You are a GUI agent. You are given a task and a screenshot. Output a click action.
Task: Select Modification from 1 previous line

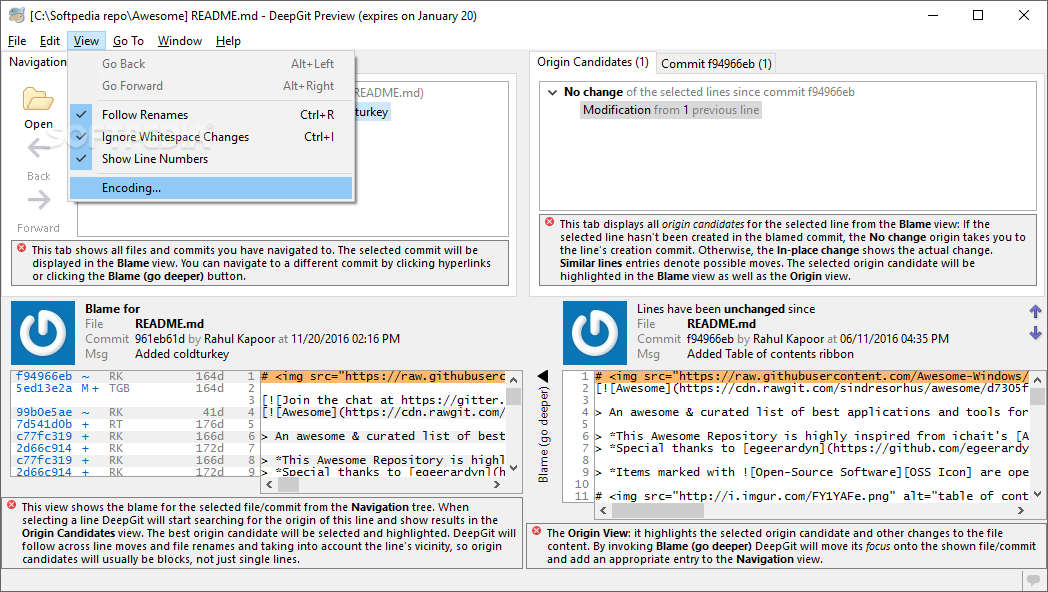pos(671,110)
